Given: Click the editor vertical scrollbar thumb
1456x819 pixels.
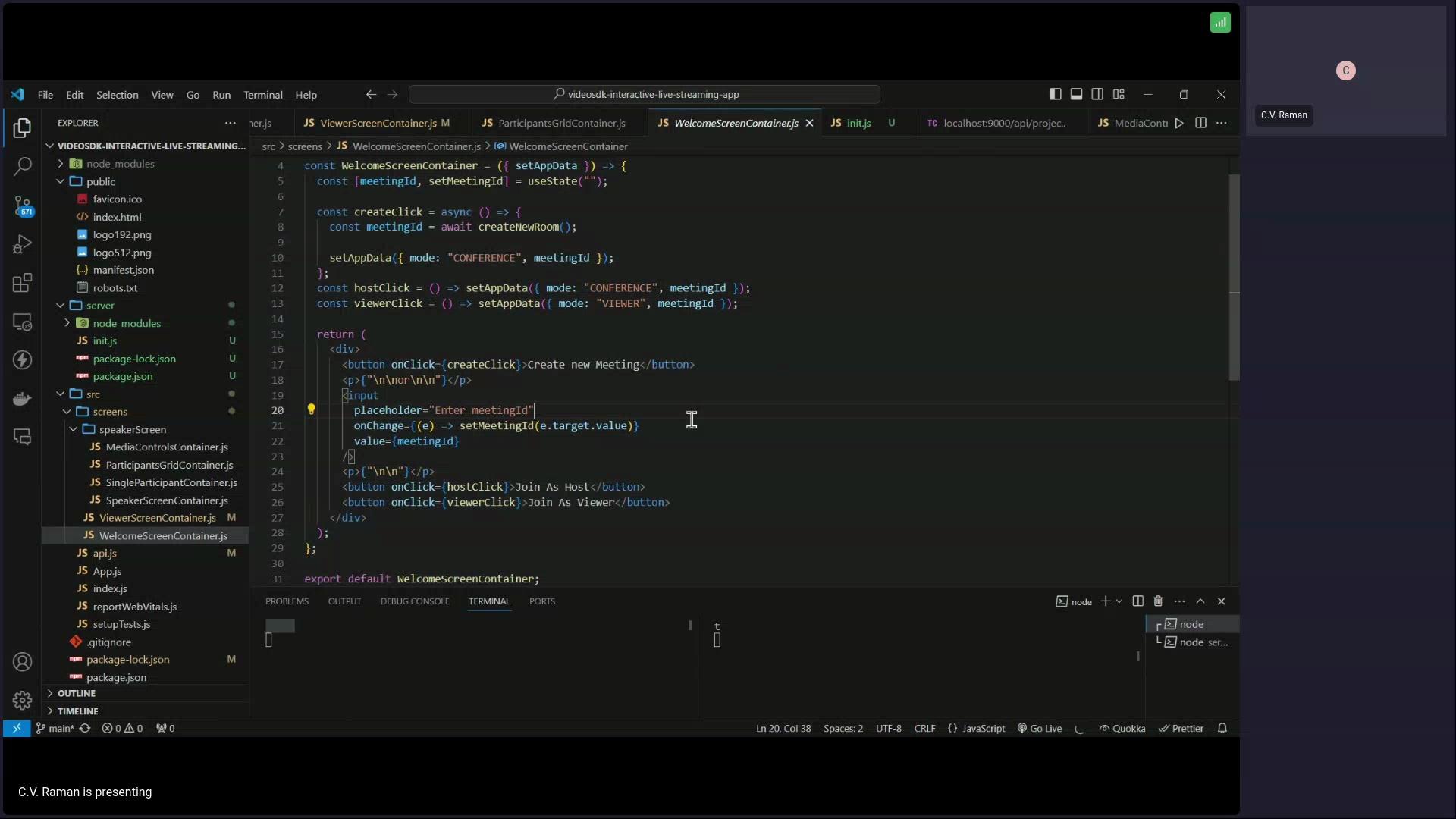Looking at the screenshot, I should point(1234,277).
